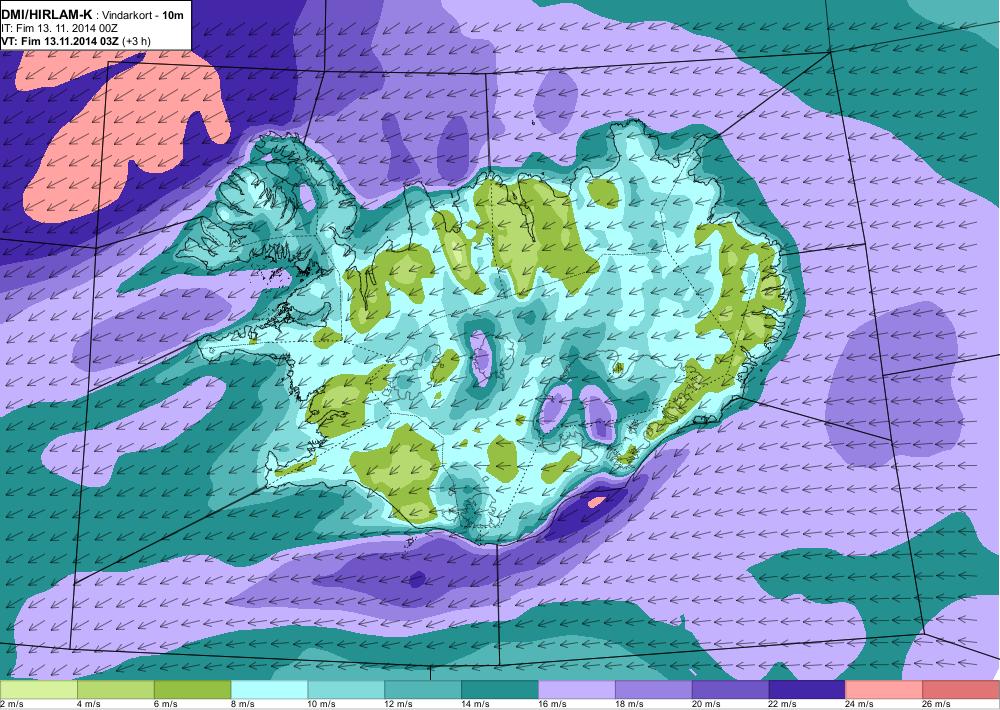Pick the turquoise legend swatch above '12 m/s'
1000x710 pixels.
pyautogui.click(x=423, y=690)
